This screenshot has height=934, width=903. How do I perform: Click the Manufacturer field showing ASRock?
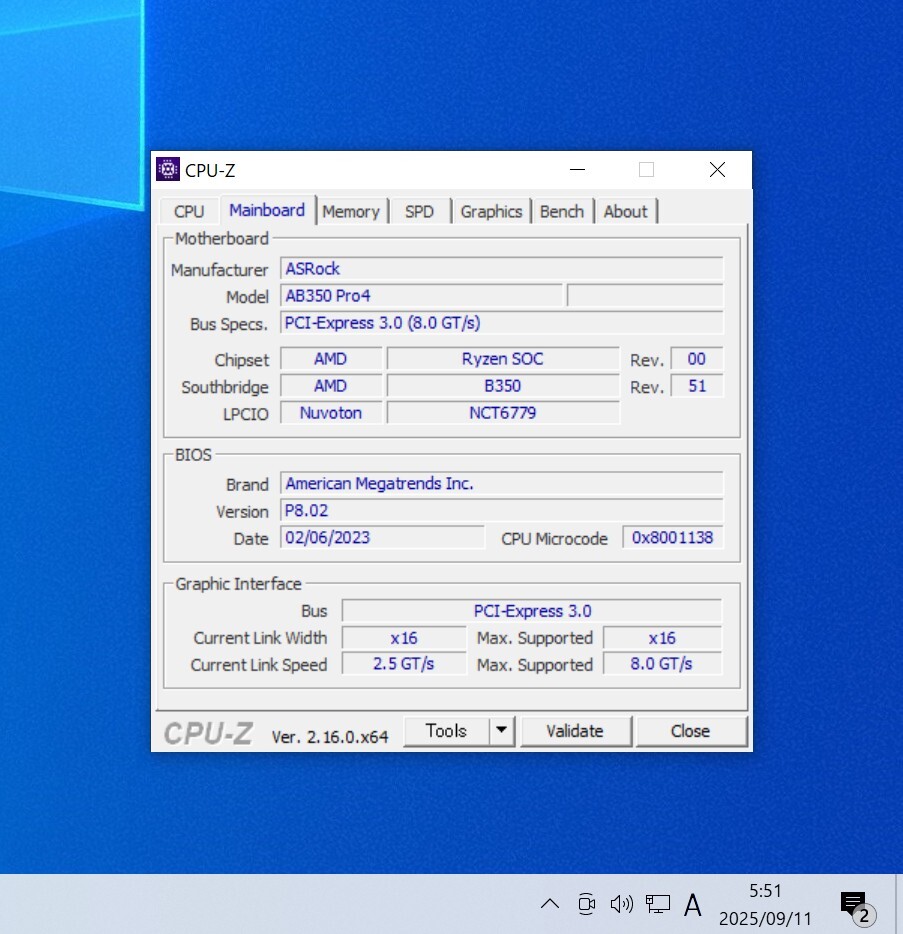coord(502,269)
